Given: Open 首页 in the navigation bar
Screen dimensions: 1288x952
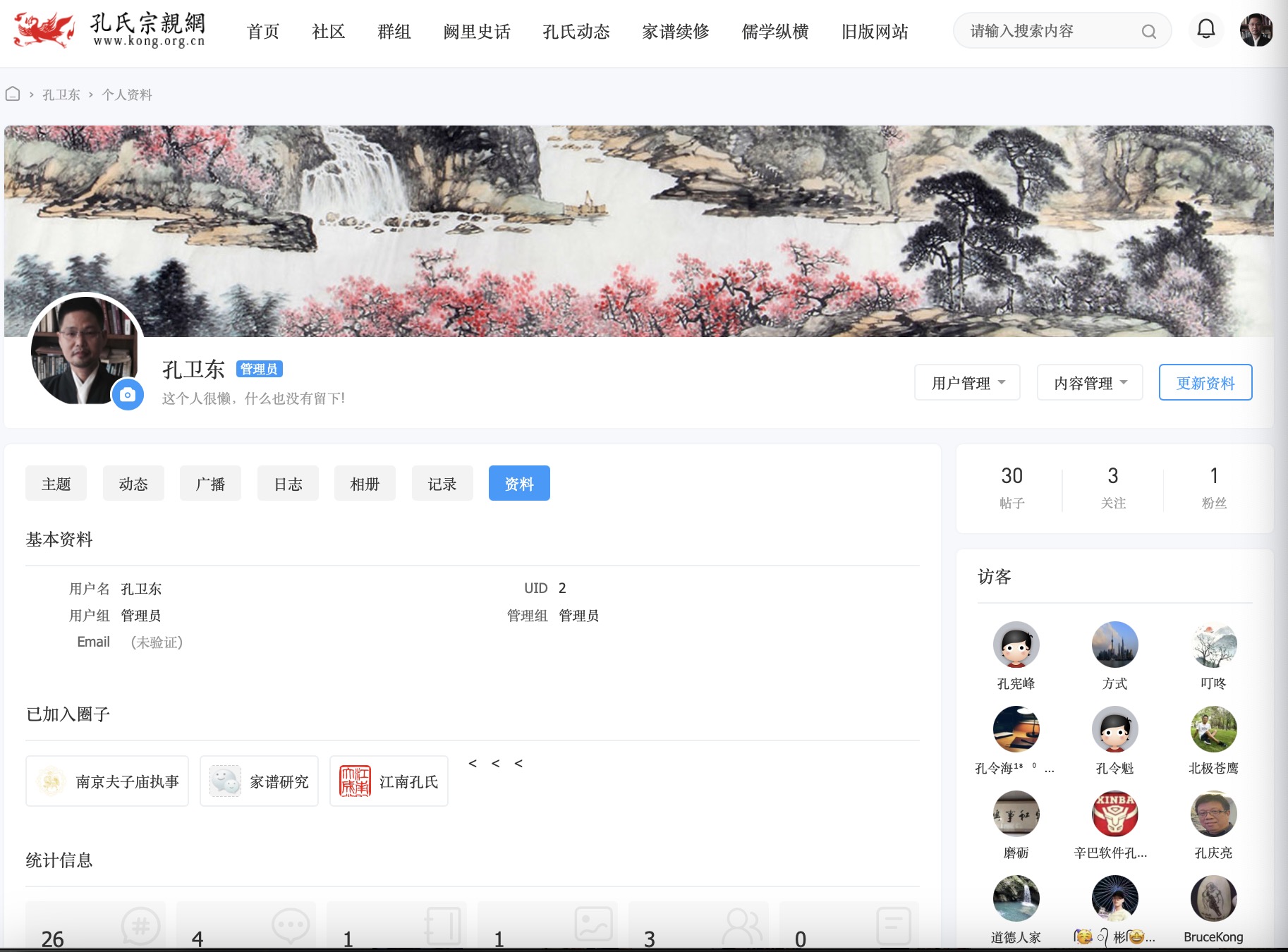Looking at the screenshot, I should click(263, 32).
